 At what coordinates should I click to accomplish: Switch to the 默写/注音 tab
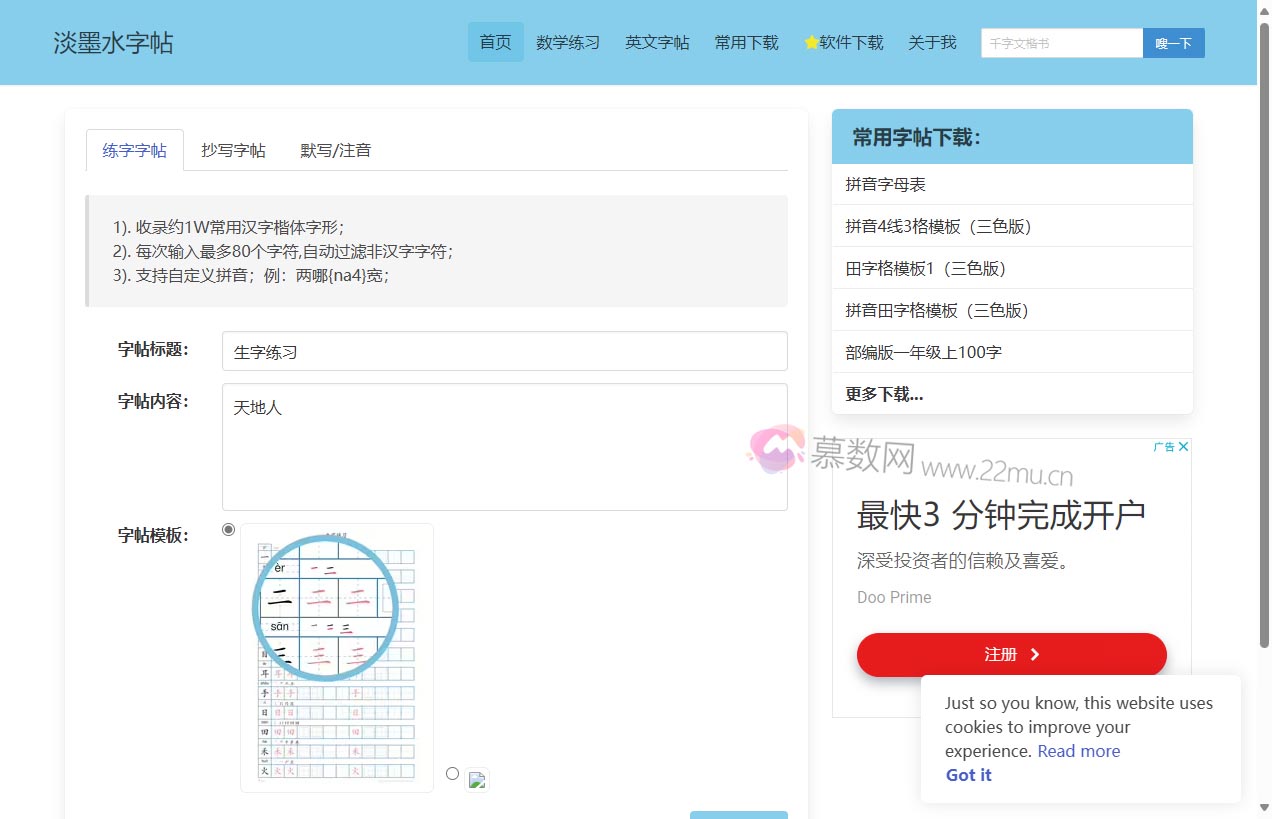(333, 150)
